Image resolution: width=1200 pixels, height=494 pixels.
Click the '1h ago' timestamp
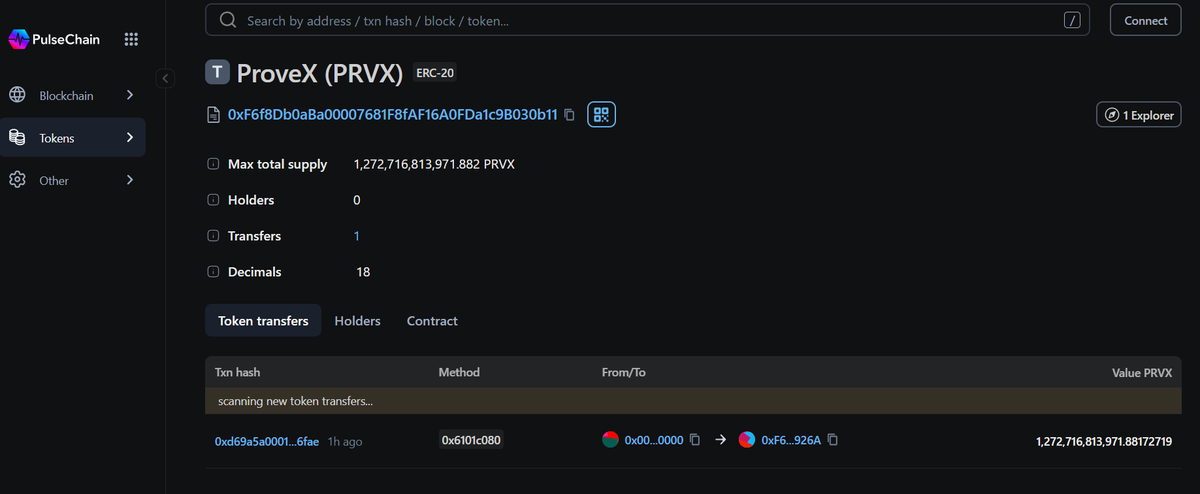(x=345, y=441)
